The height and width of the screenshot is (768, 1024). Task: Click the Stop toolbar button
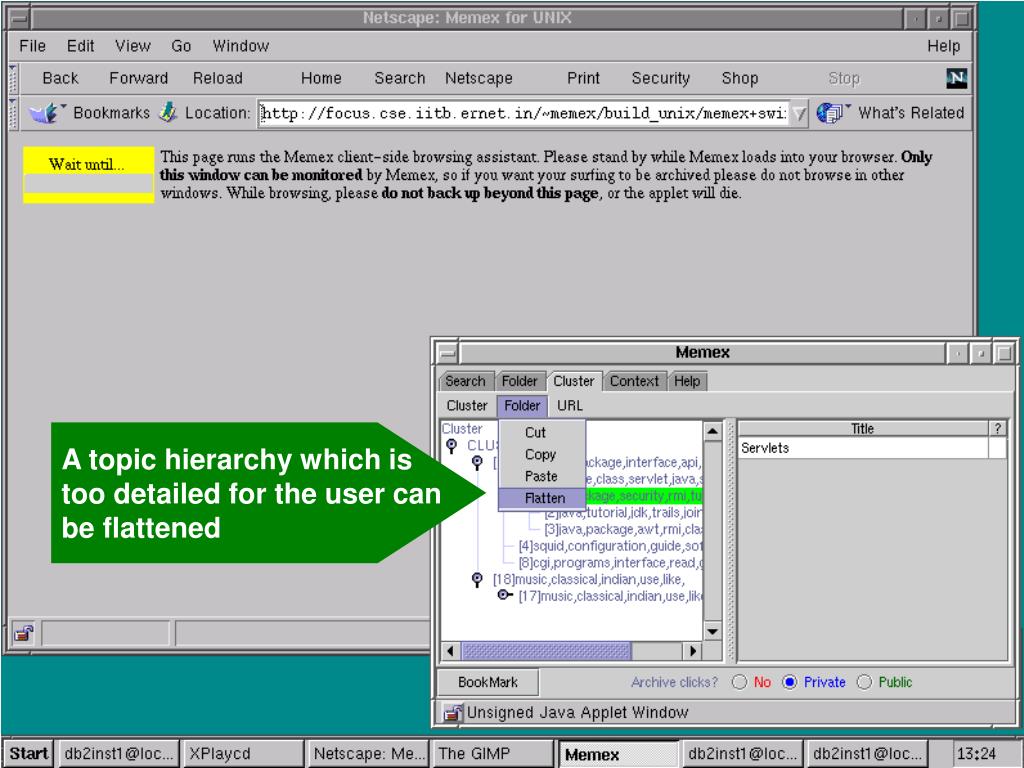click(844, 78)
